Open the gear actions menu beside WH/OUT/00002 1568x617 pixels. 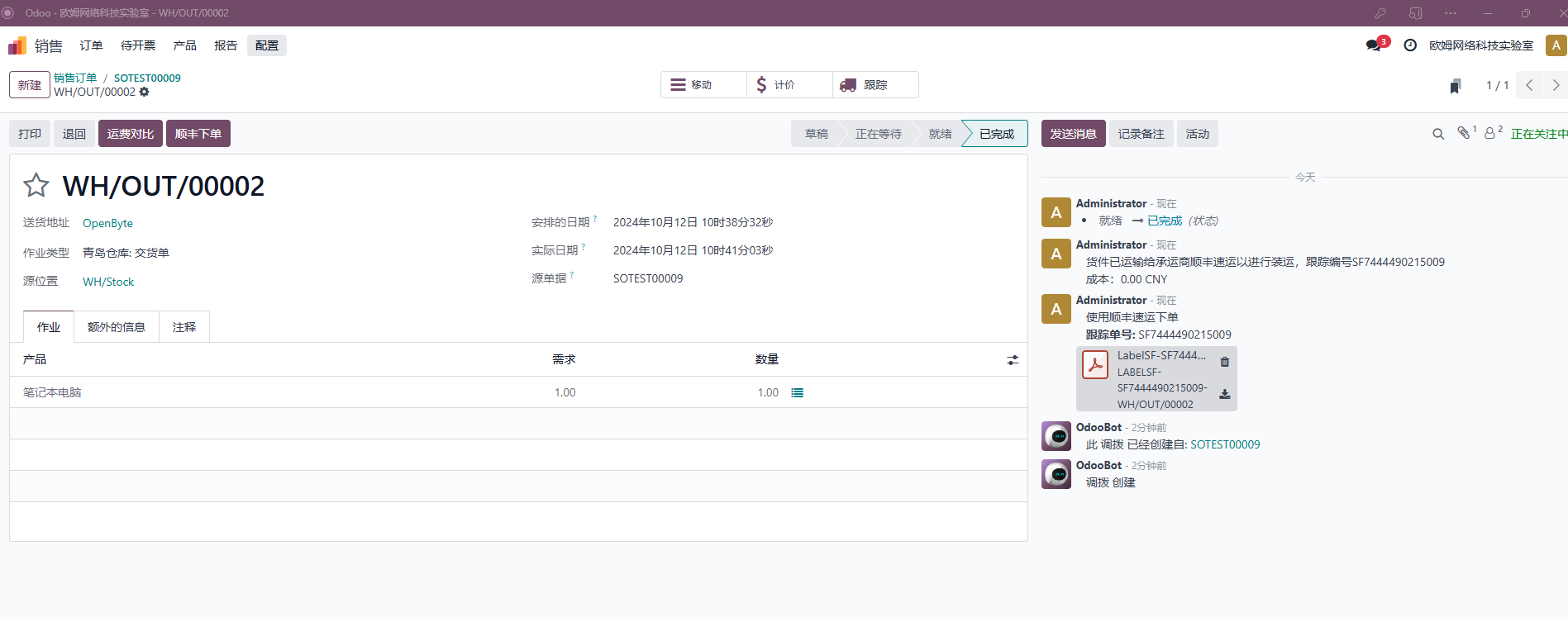[145, 92]
